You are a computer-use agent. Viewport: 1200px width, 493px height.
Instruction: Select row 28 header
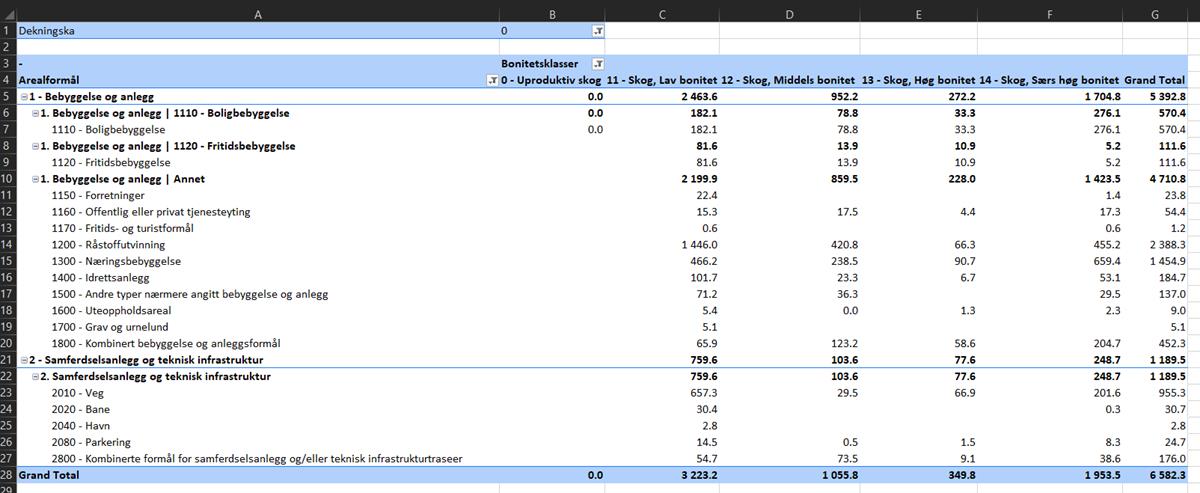click(8, 475)
